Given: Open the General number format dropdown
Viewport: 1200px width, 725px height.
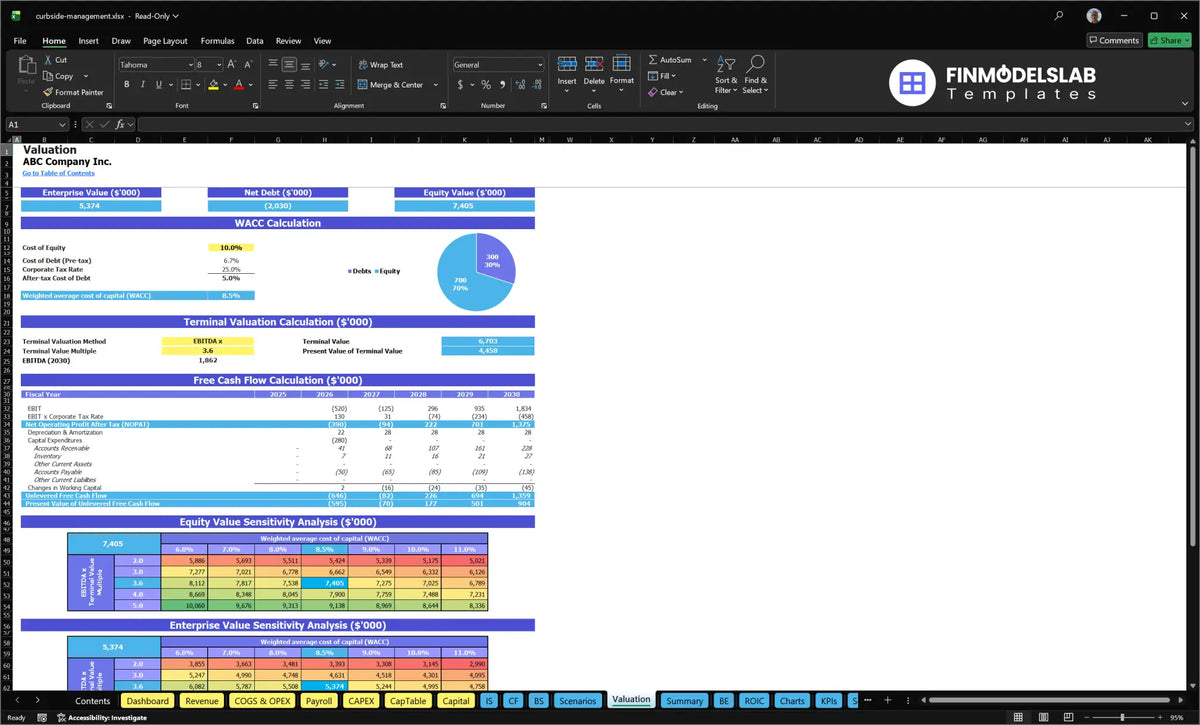Looking at the screenshot, I should 539,64.
